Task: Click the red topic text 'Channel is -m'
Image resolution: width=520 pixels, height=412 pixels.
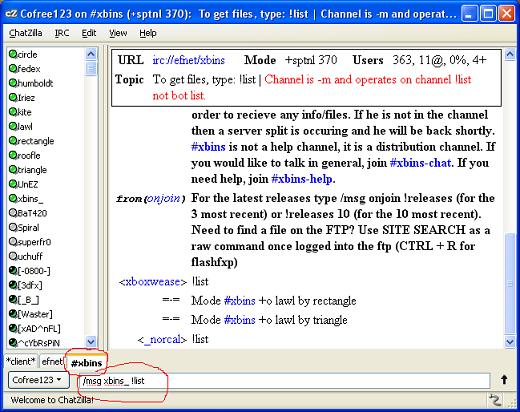Action: point(297,80)
